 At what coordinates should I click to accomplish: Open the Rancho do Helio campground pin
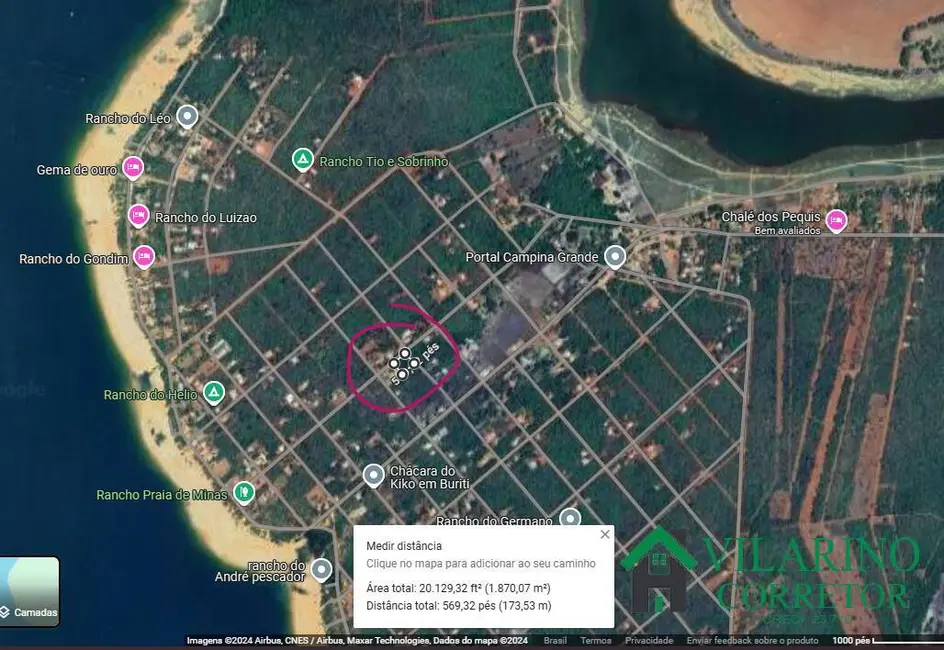tap(213, 392)
